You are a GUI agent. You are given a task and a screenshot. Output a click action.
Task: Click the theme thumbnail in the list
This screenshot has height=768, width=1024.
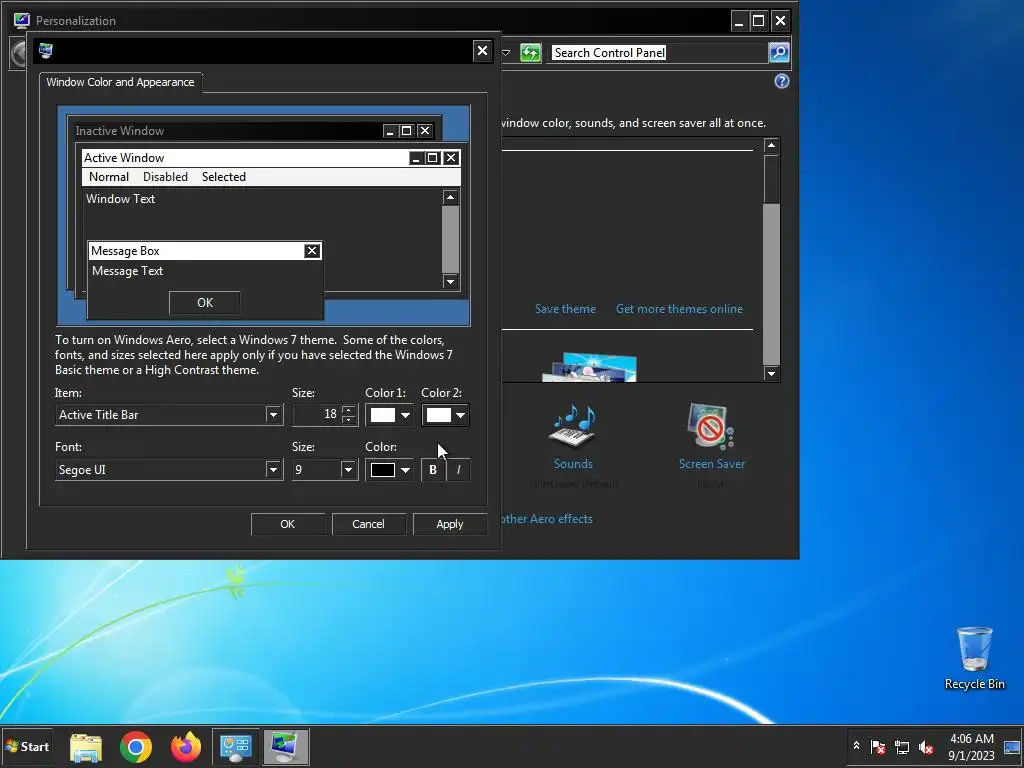pyautogui.click(x=589, y=367)
